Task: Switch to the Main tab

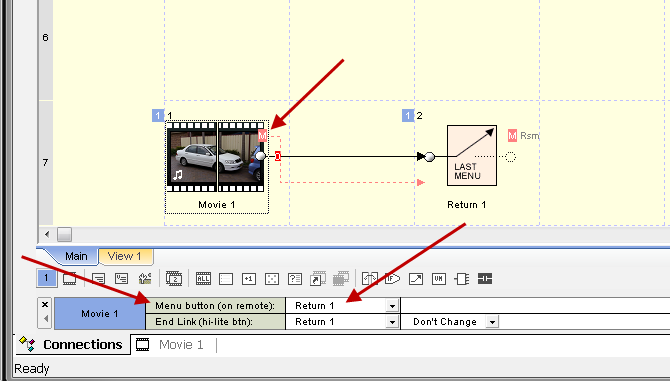Action: pos(76,256)
